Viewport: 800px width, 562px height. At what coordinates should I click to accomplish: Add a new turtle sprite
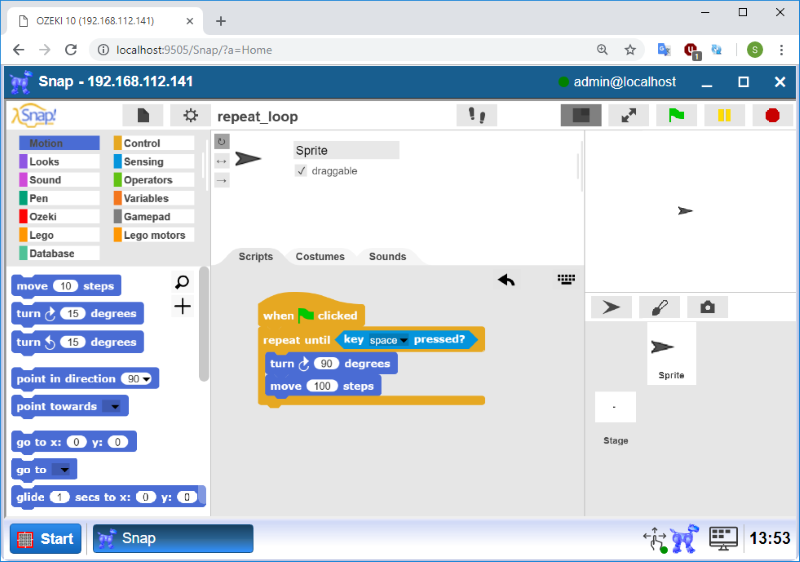(x=611, y=307)
